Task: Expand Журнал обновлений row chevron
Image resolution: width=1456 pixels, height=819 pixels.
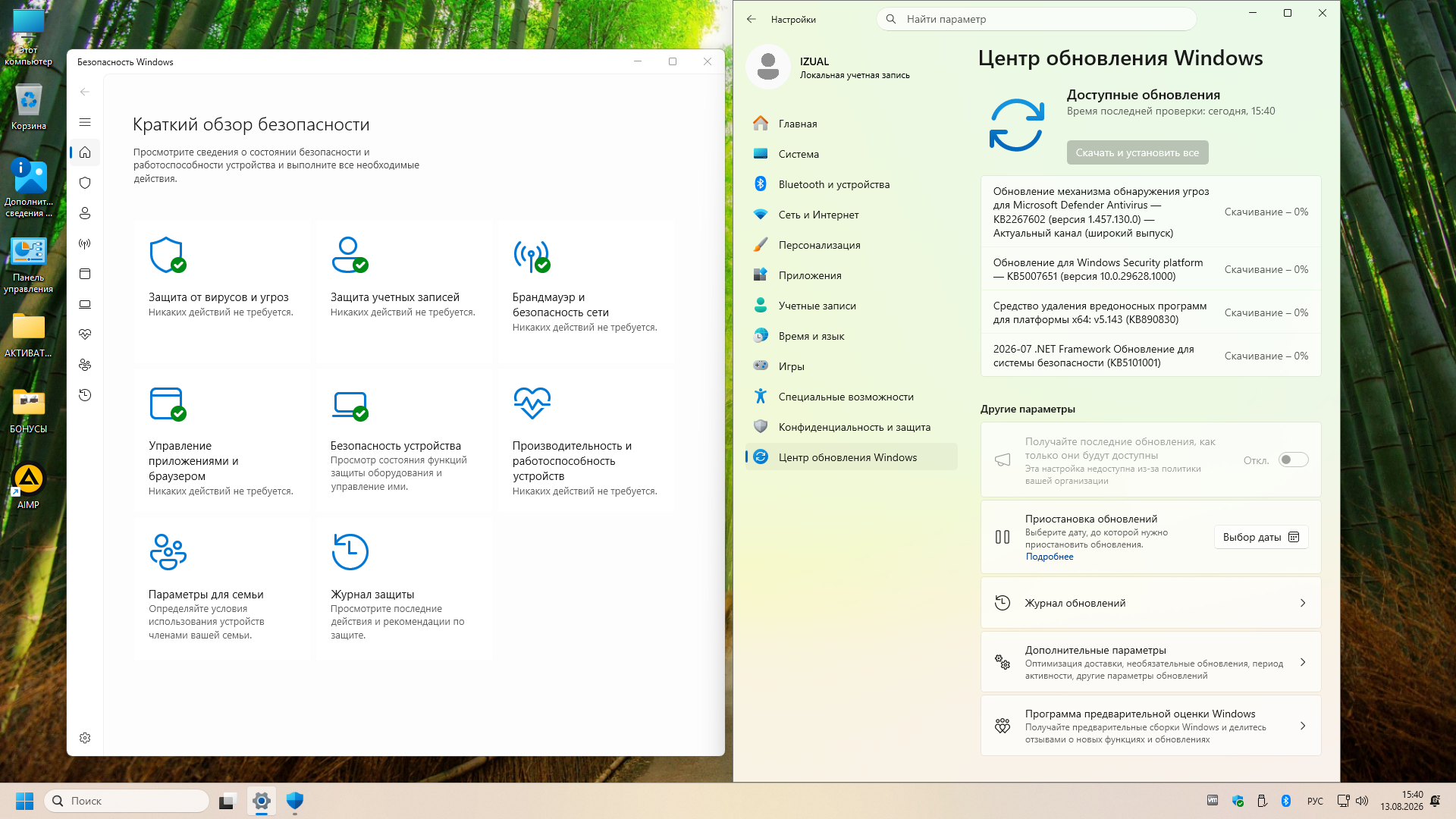Action: coord(1303,603)
